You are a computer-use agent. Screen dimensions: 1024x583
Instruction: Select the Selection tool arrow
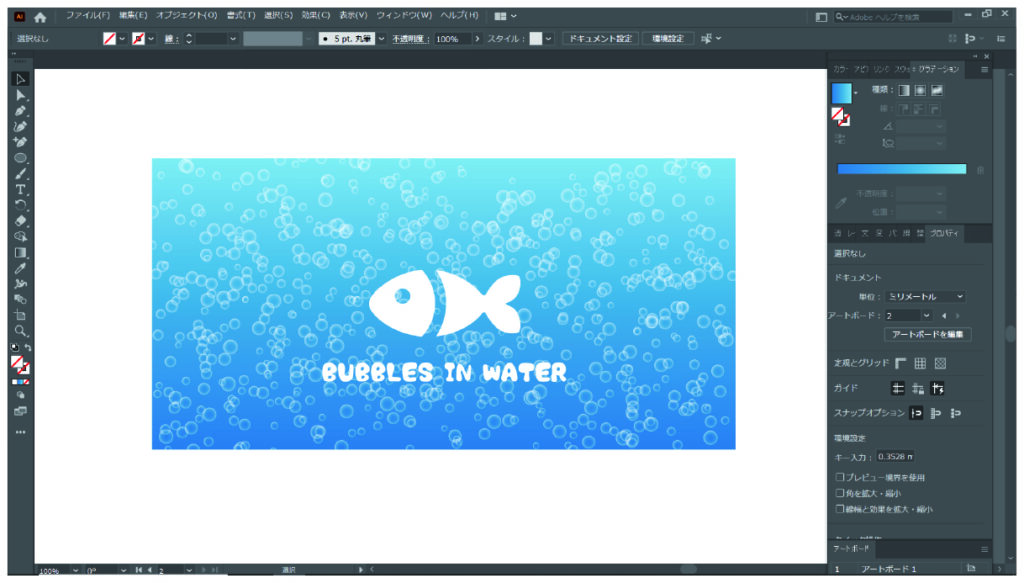(20, 80)
